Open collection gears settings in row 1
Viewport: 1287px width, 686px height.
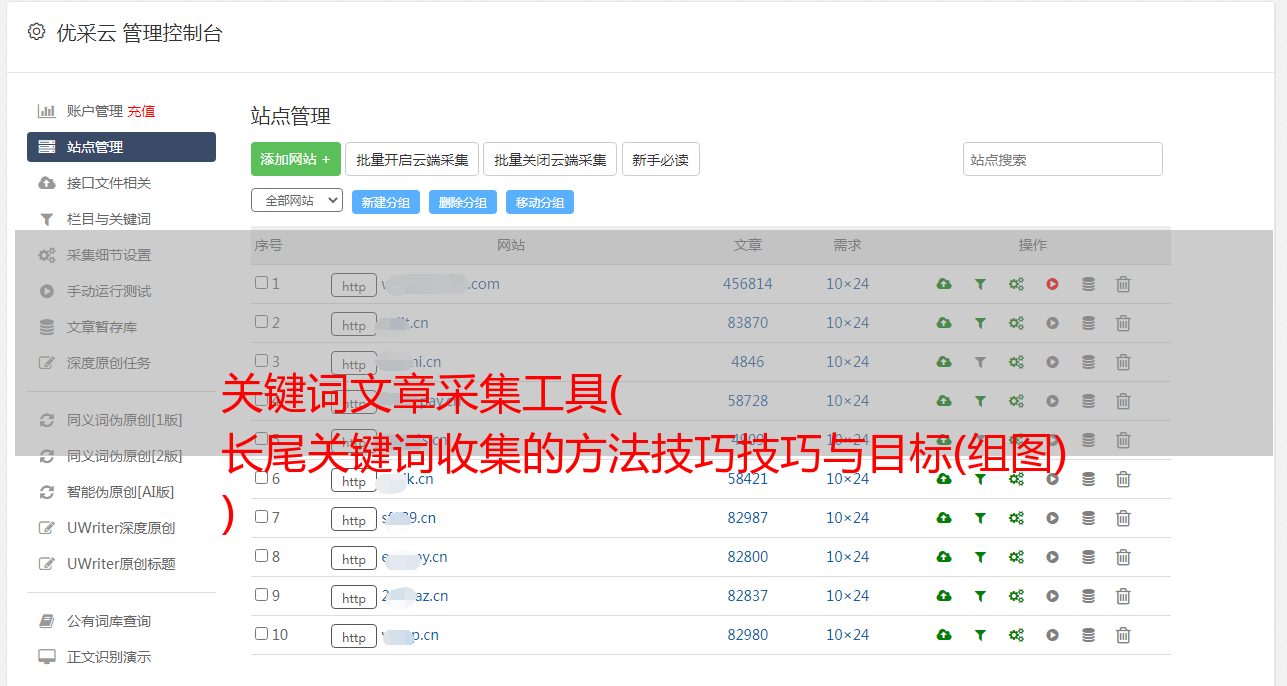pyautogui.click(x=1016, y=284)
